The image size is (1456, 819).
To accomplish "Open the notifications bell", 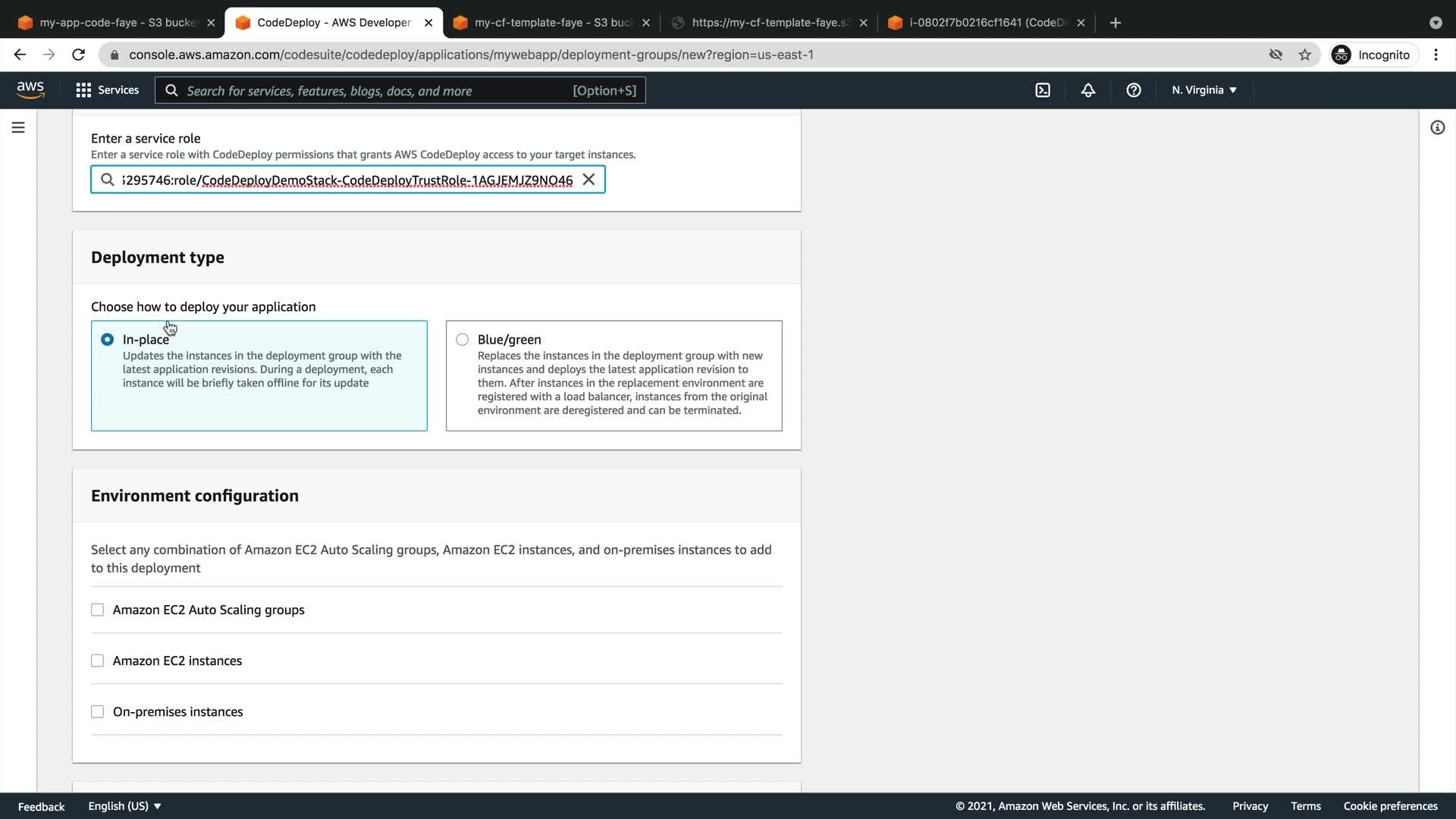I will tap(1088, 90).
